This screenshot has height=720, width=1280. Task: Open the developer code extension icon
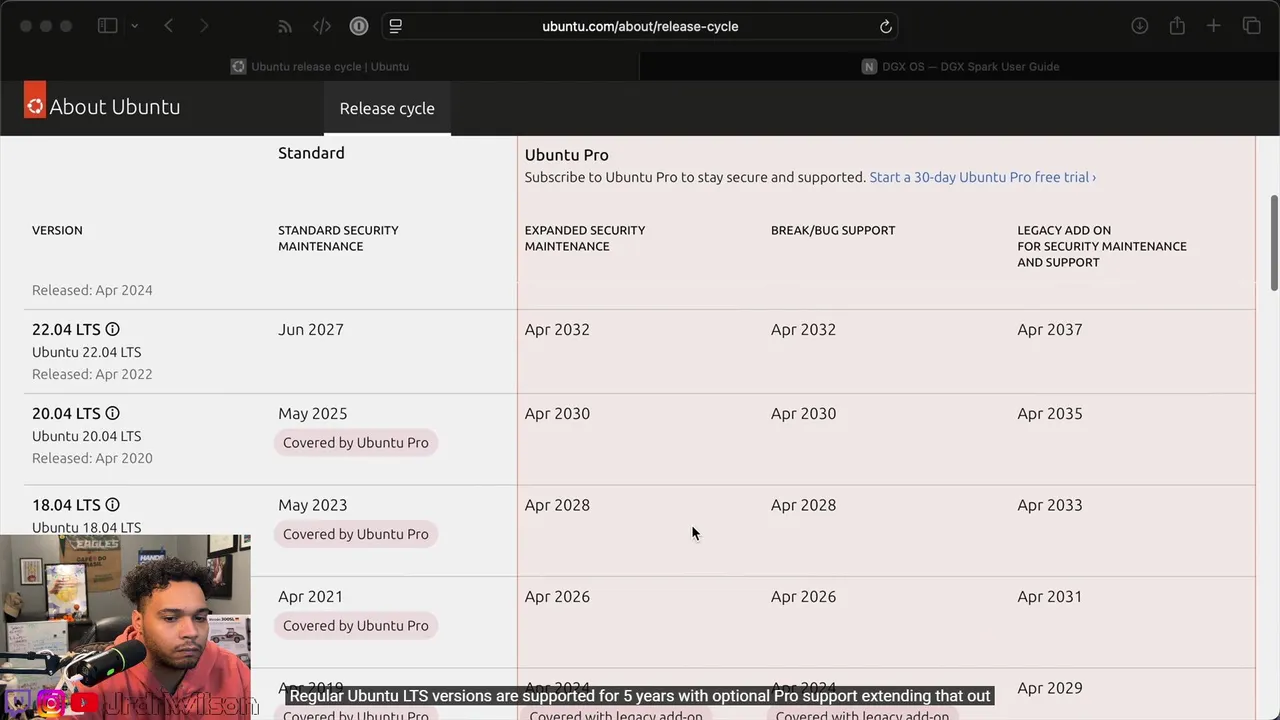tap(322, 26)
